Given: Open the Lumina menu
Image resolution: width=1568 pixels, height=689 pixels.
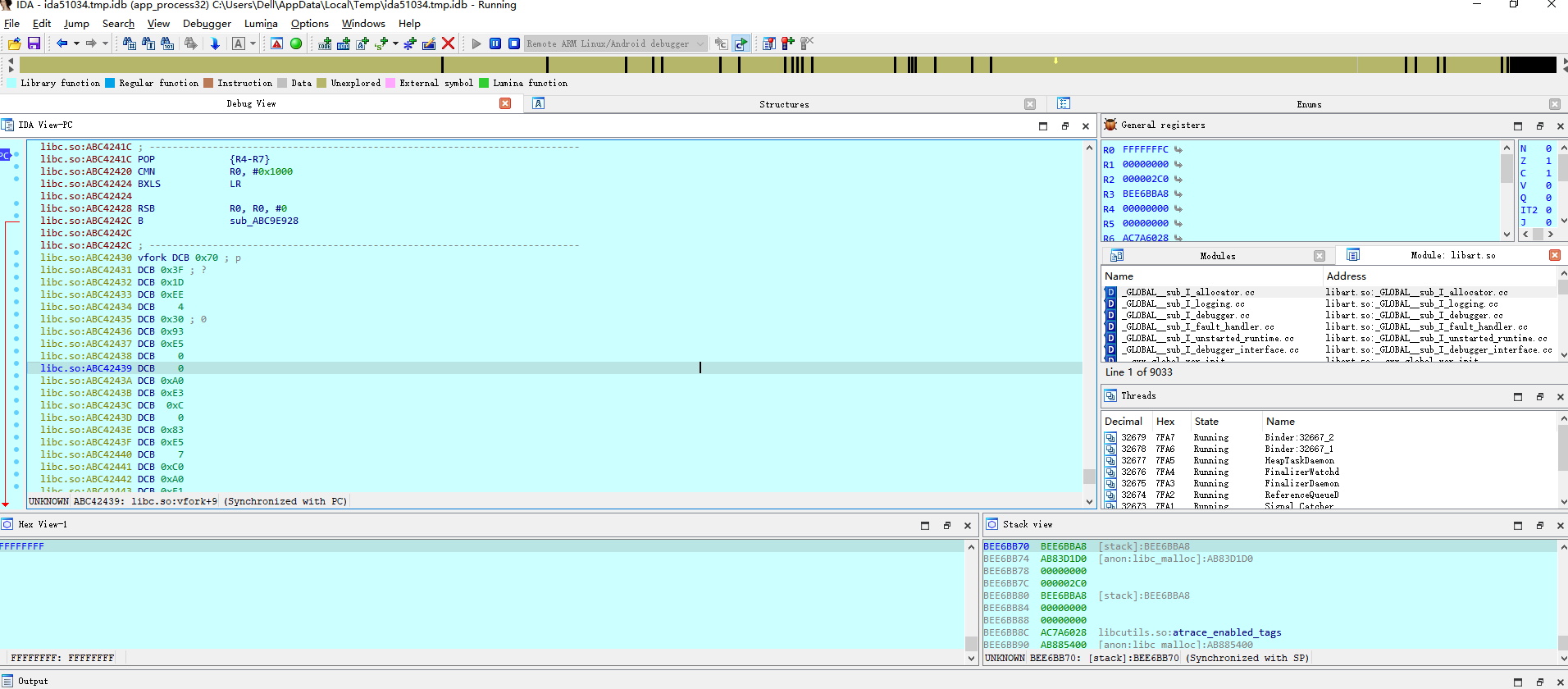Looking at the screenshot, I should [x=261, y=24].
